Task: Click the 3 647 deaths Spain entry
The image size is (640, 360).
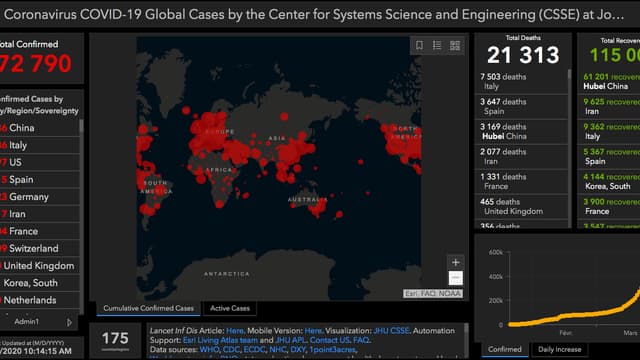Action: tap(521, 107)
